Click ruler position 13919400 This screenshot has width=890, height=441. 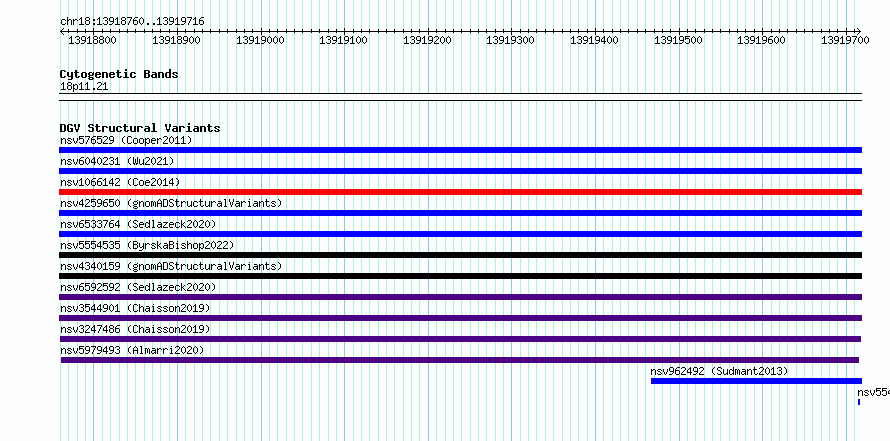tap(594, 40)
